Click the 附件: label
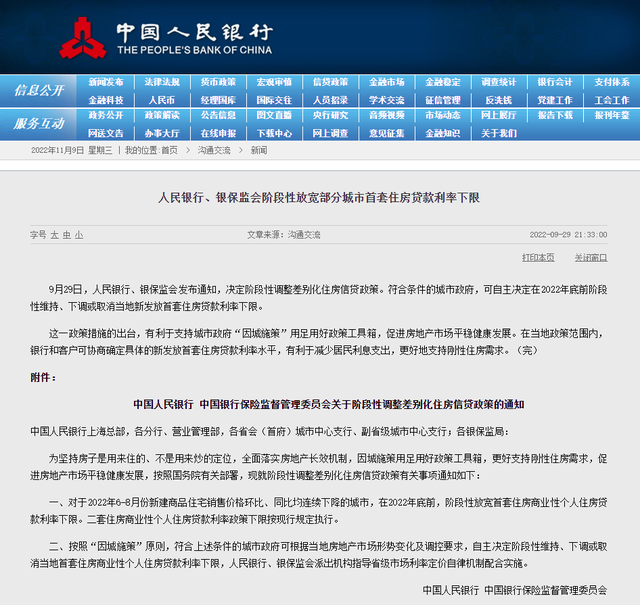 pyautogui.click(x=43, y=378)
